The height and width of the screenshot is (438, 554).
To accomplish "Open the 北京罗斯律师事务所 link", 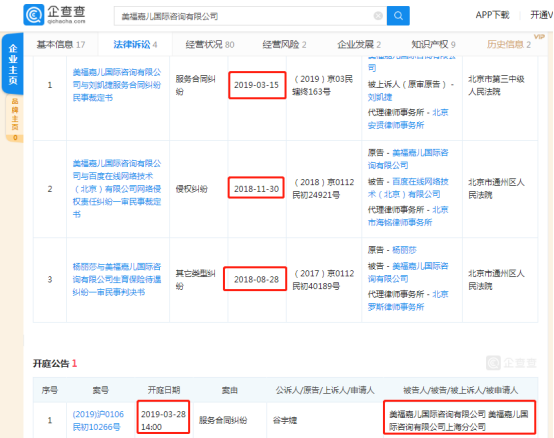I will tap(408, 301).
